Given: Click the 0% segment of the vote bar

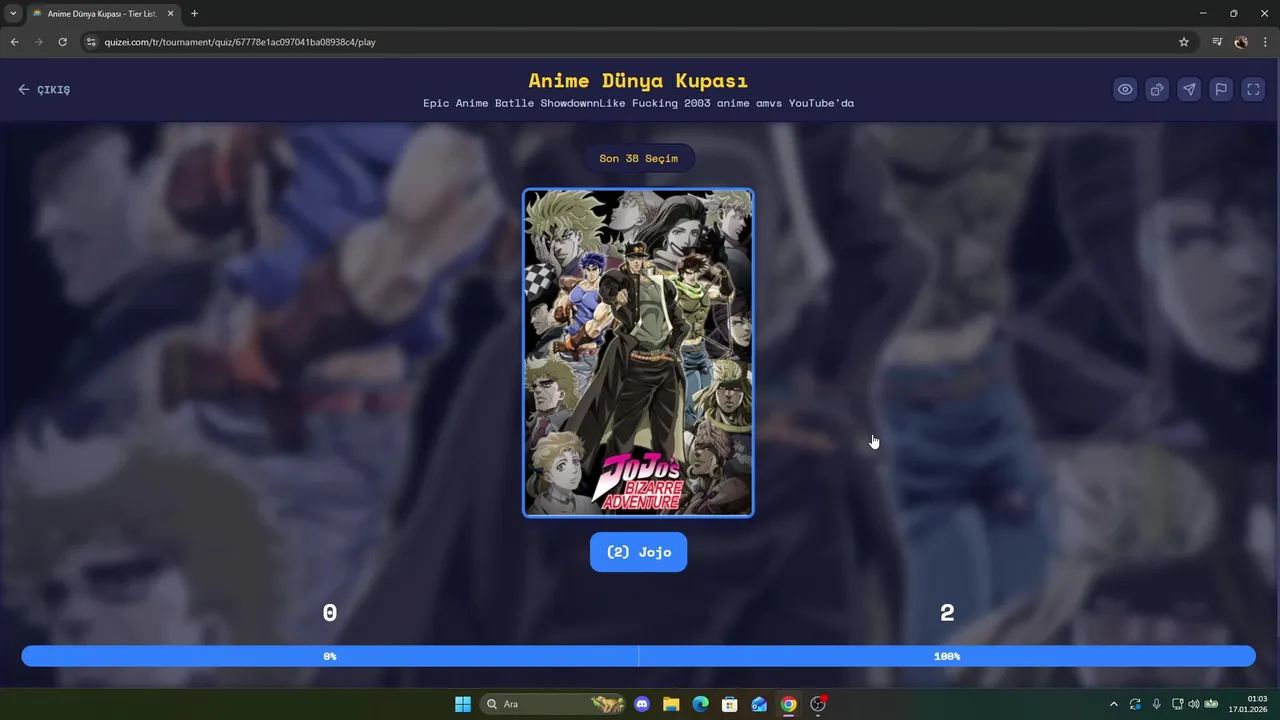Looking at the screenshot, I should (330, 656).
